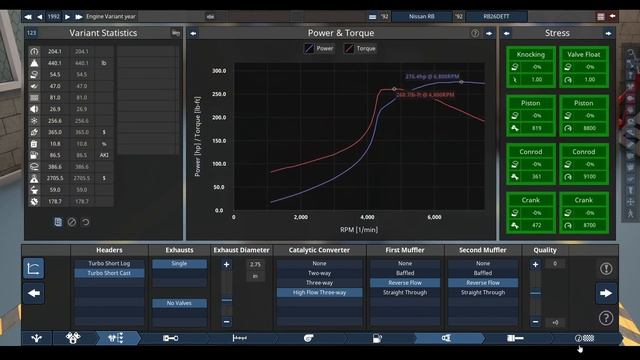This screenshot has height=360, width=640.
Task: Select the Conrod RPM stress tile (9100)
Action: (584, 164)
